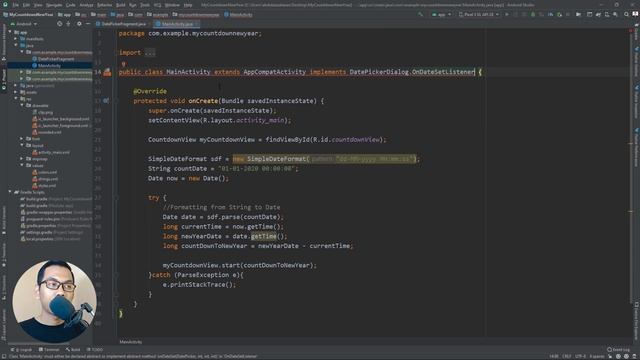Switch to DatePickerFragment.java tab

click(123, 24)
